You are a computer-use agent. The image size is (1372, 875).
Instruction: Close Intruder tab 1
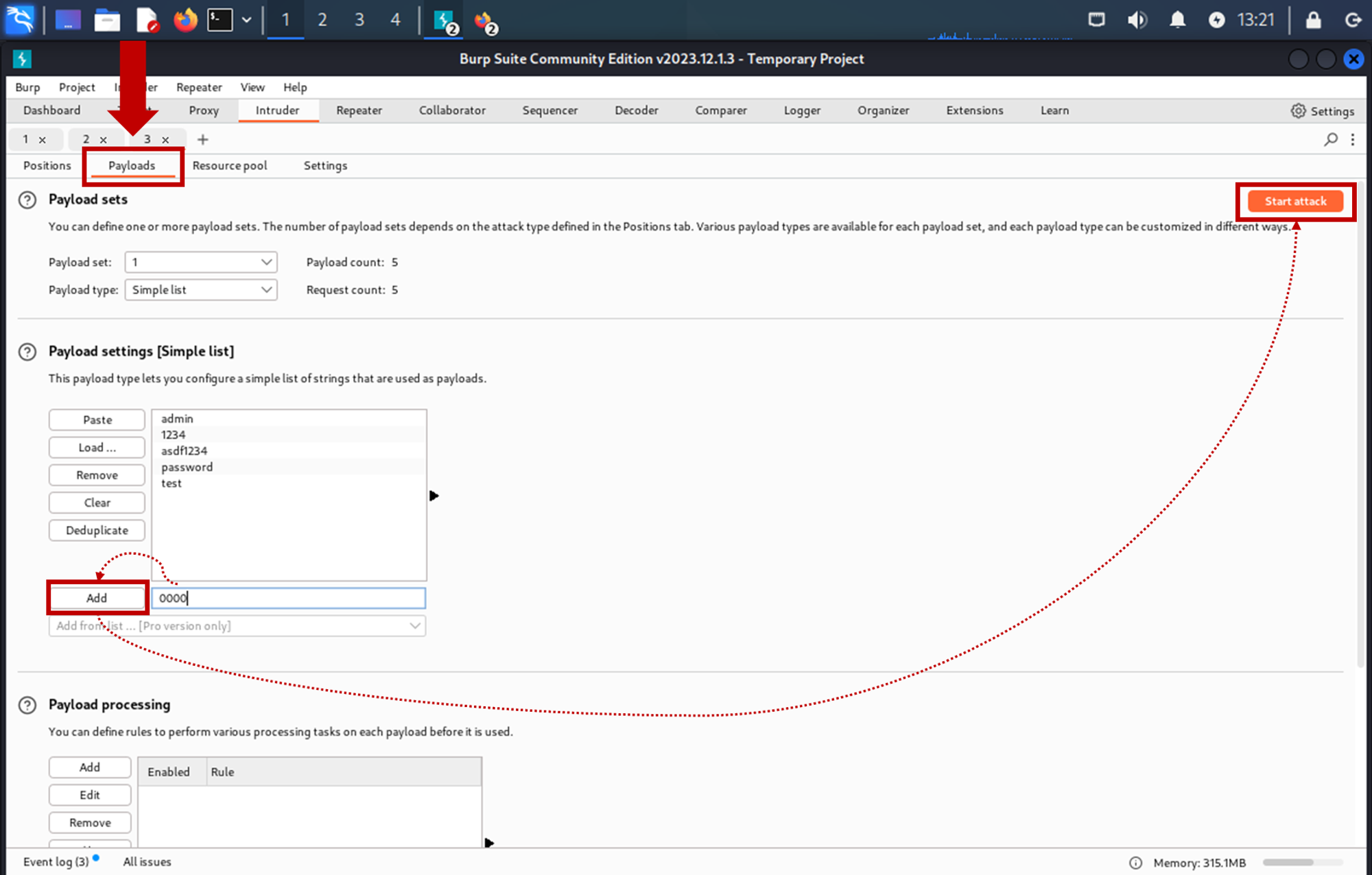click(43, 140)
